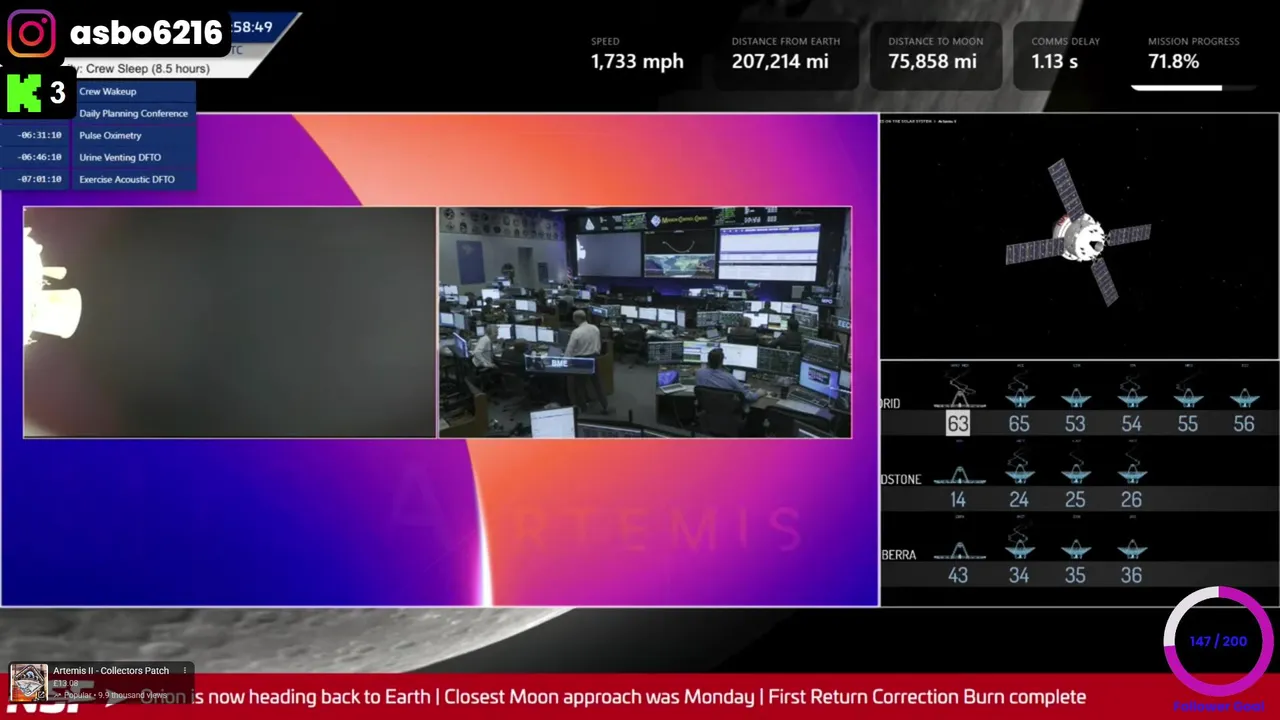
Task: Click the highlighted antenna number 63
Action: [958, 424]
